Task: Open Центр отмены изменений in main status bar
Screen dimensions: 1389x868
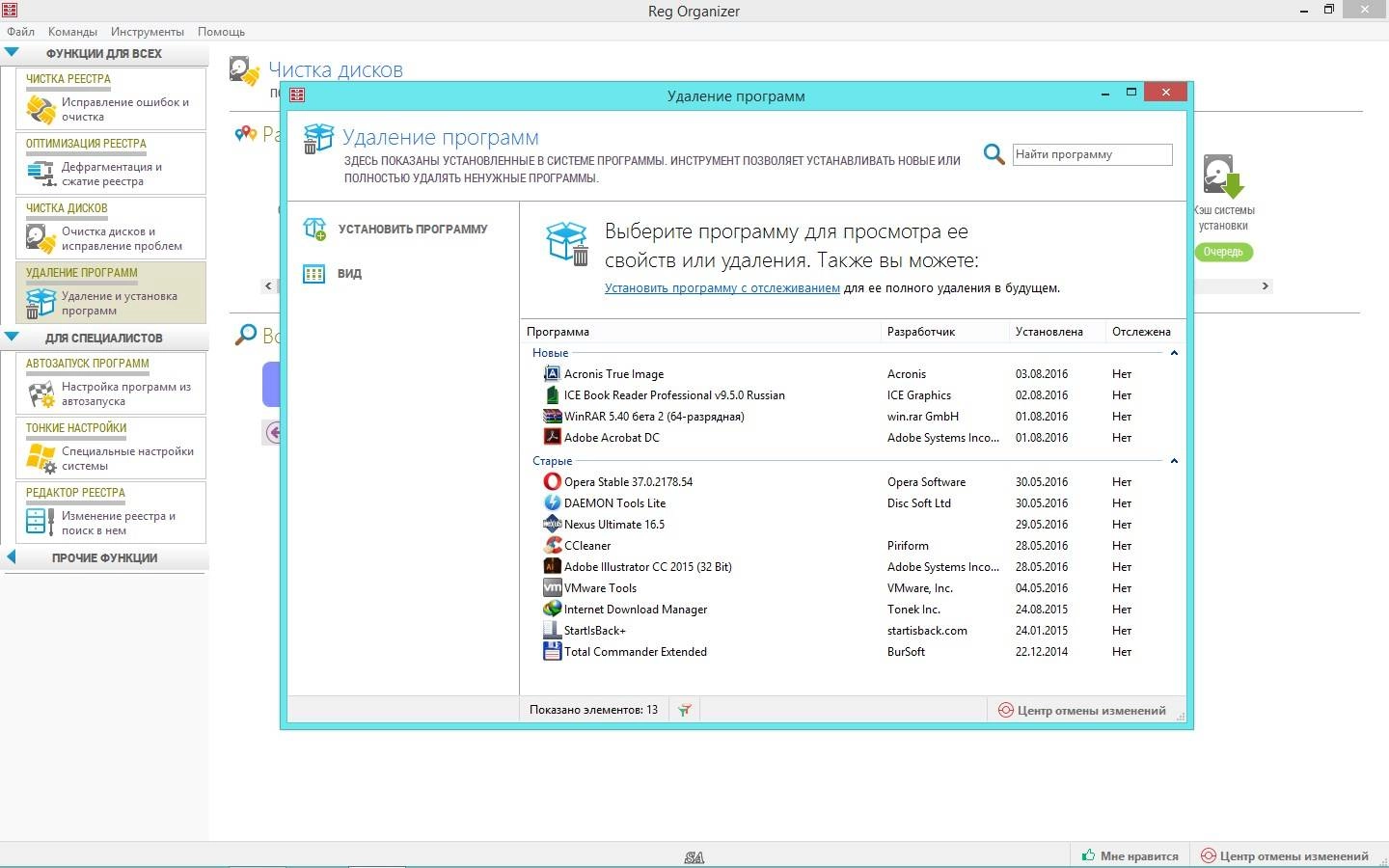Action: (x=1285, y=855)
